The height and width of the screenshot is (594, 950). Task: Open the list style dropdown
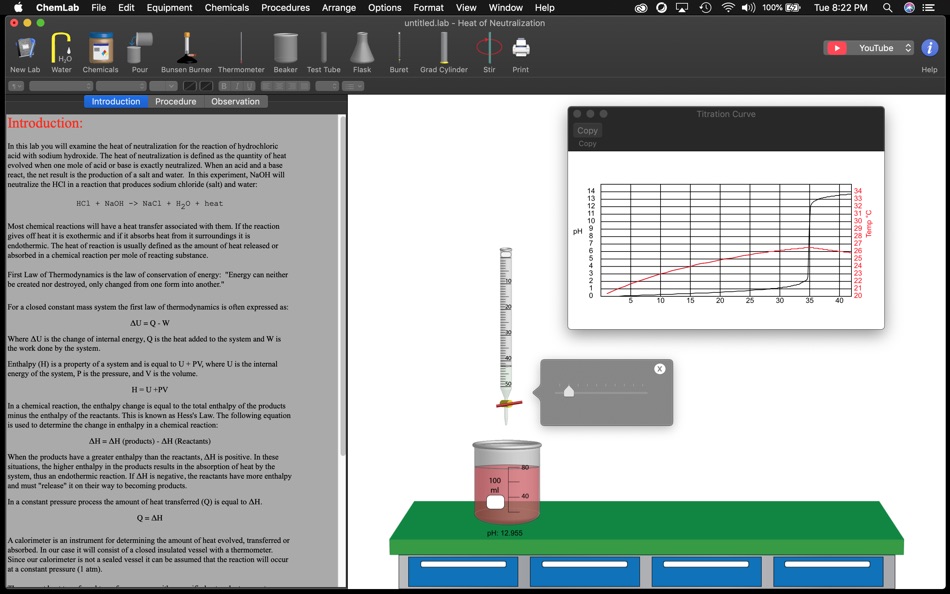[x=353, y=86]
